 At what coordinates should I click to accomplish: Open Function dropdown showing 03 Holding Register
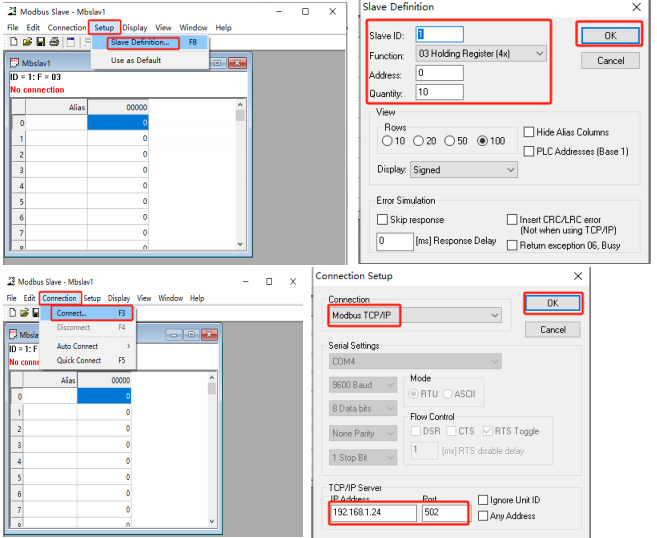tap(481, 54)
